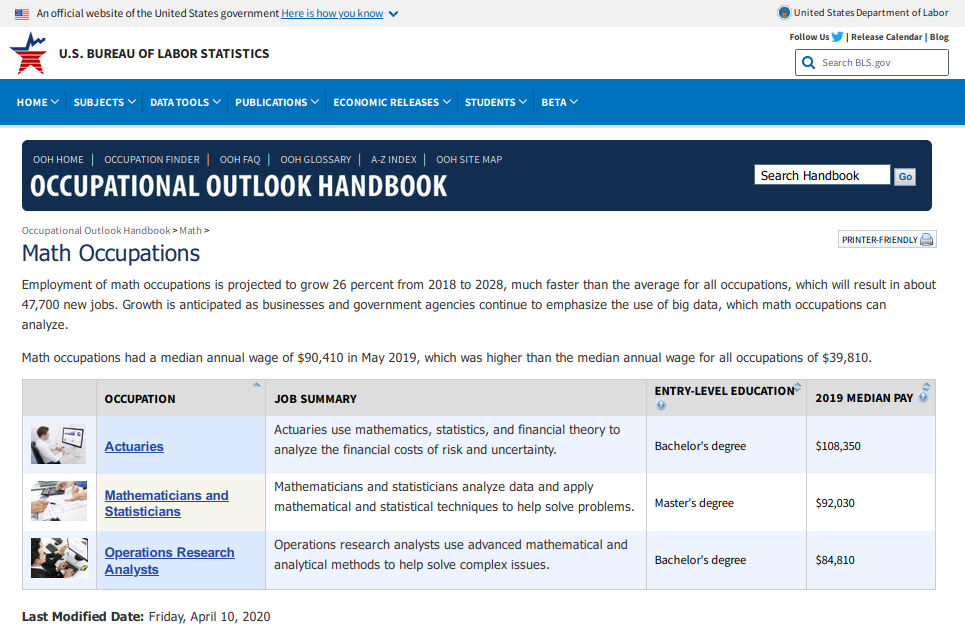Open the OOH Site Map
The width and height of the screenshot is (965, 629).
[469, 159]
